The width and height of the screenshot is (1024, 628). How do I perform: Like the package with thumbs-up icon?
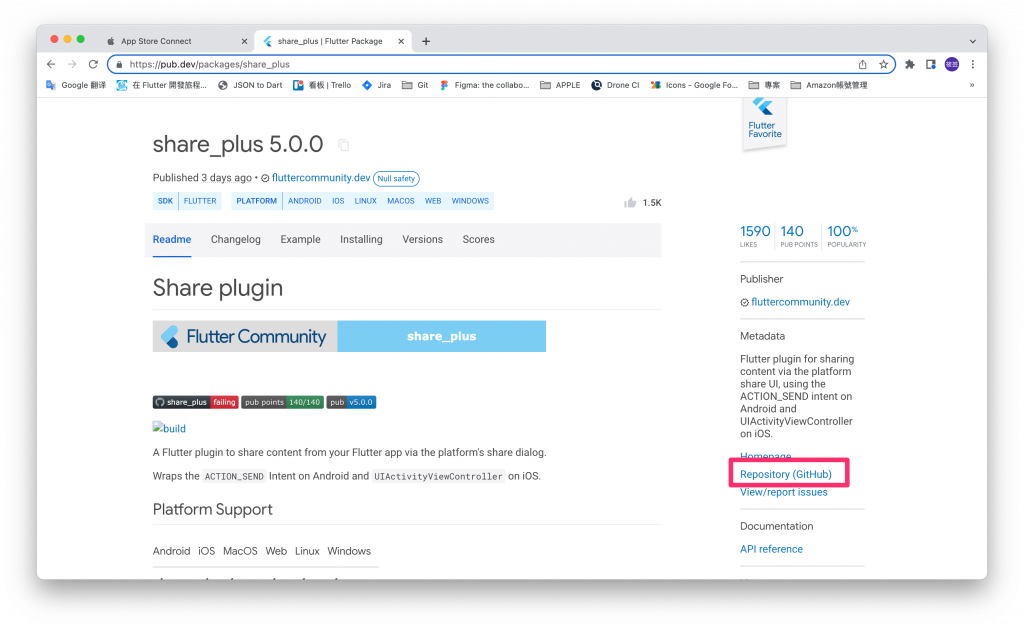[630, 202]
